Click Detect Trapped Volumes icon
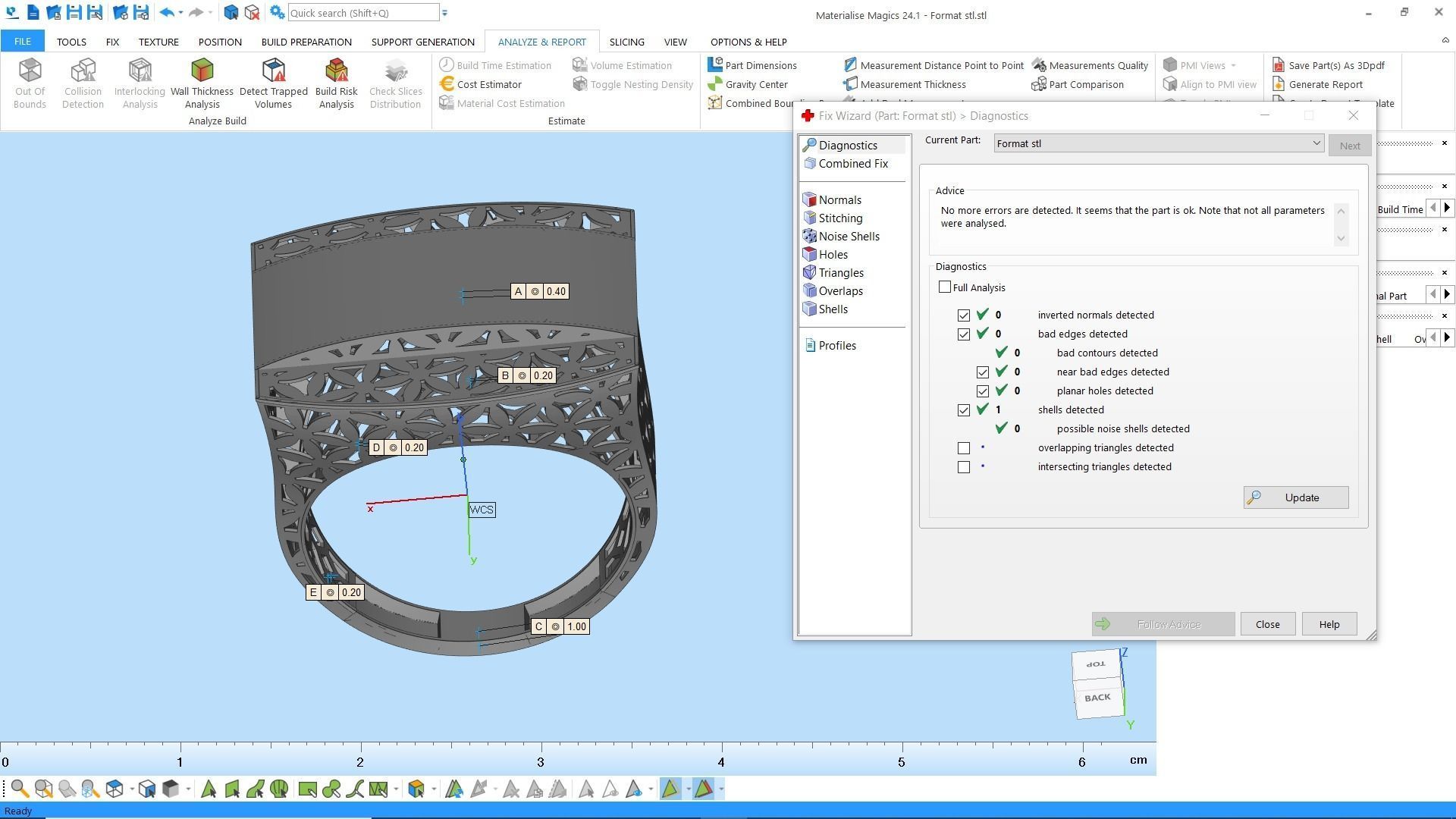The height and width of the screenshot is (819, 1456). point(273,82)
